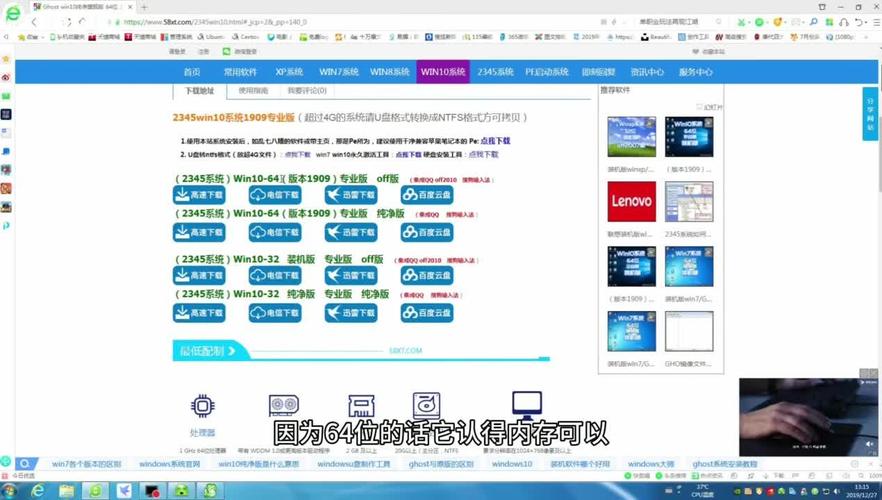
Task: Click the 分享网站 share side tab
Action: 870,114
